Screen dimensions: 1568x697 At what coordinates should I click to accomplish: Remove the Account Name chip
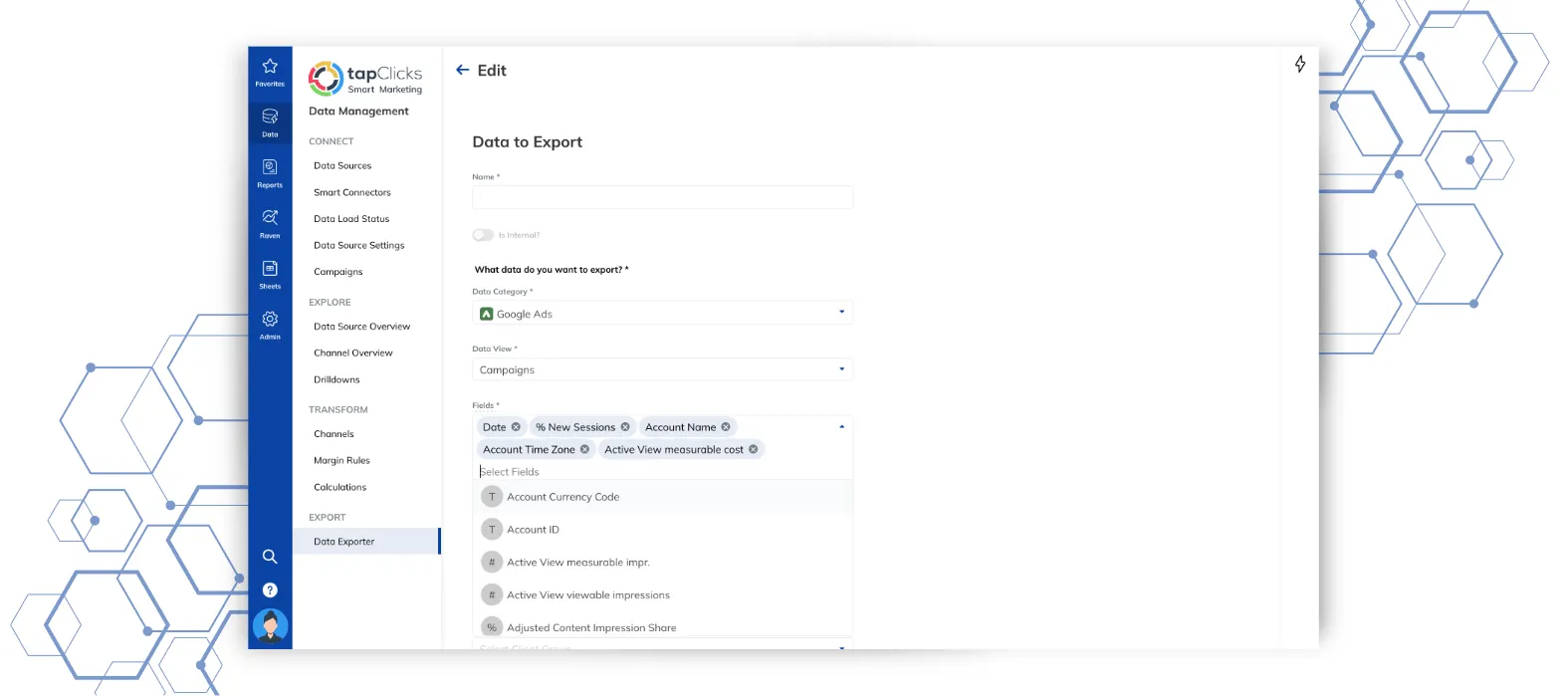726,427
